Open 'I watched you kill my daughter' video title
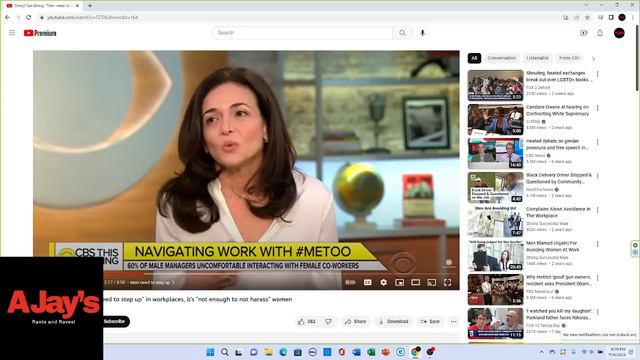This screenshot has width=640, height=360. (x=558, y=314)
